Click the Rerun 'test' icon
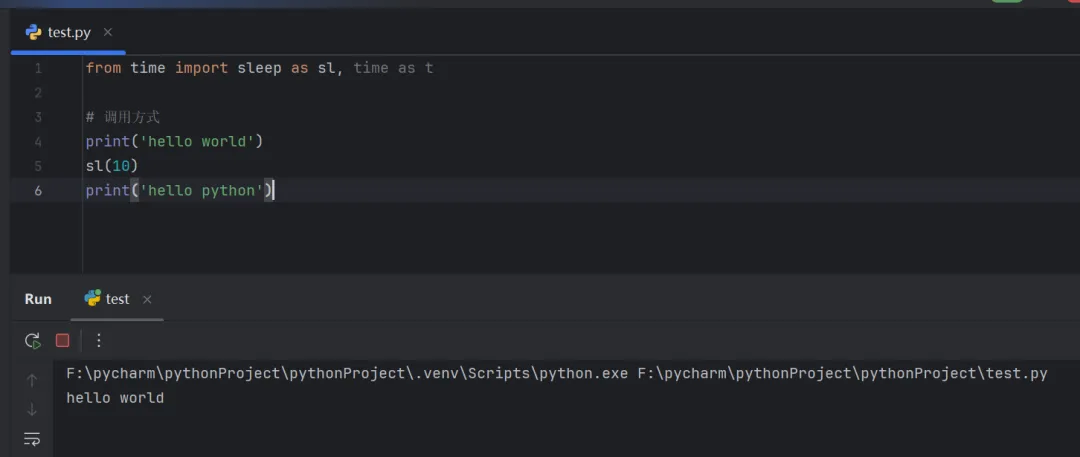1080x457 pixels. [x=33, y=341]
